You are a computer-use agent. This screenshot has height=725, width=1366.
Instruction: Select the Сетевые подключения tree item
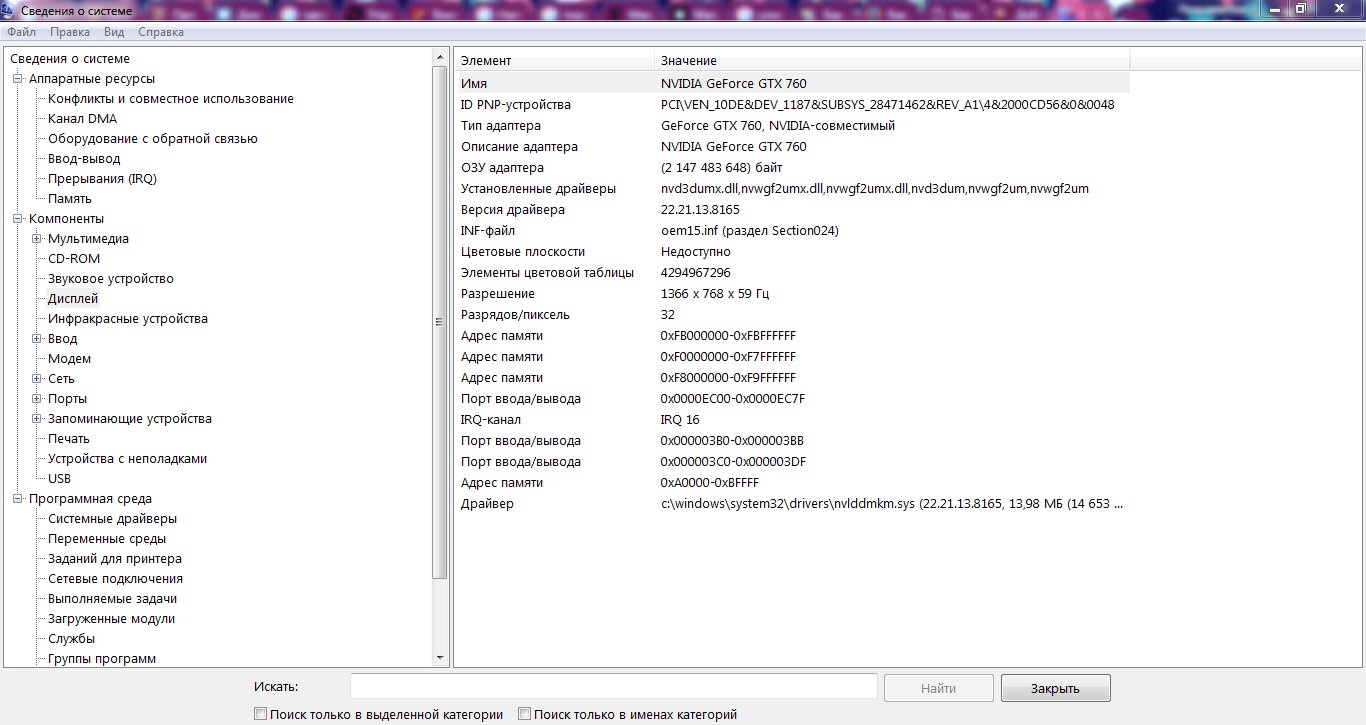click(116, 579)
